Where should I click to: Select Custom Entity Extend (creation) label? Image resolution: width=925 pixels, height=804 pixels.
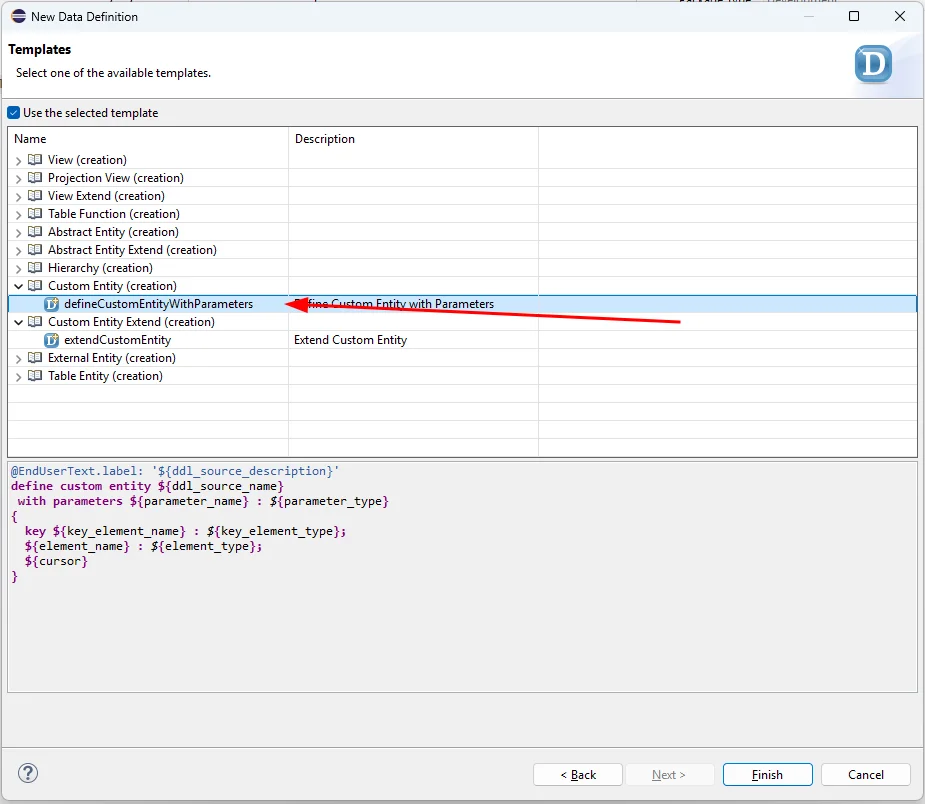[x=131, y=321]
